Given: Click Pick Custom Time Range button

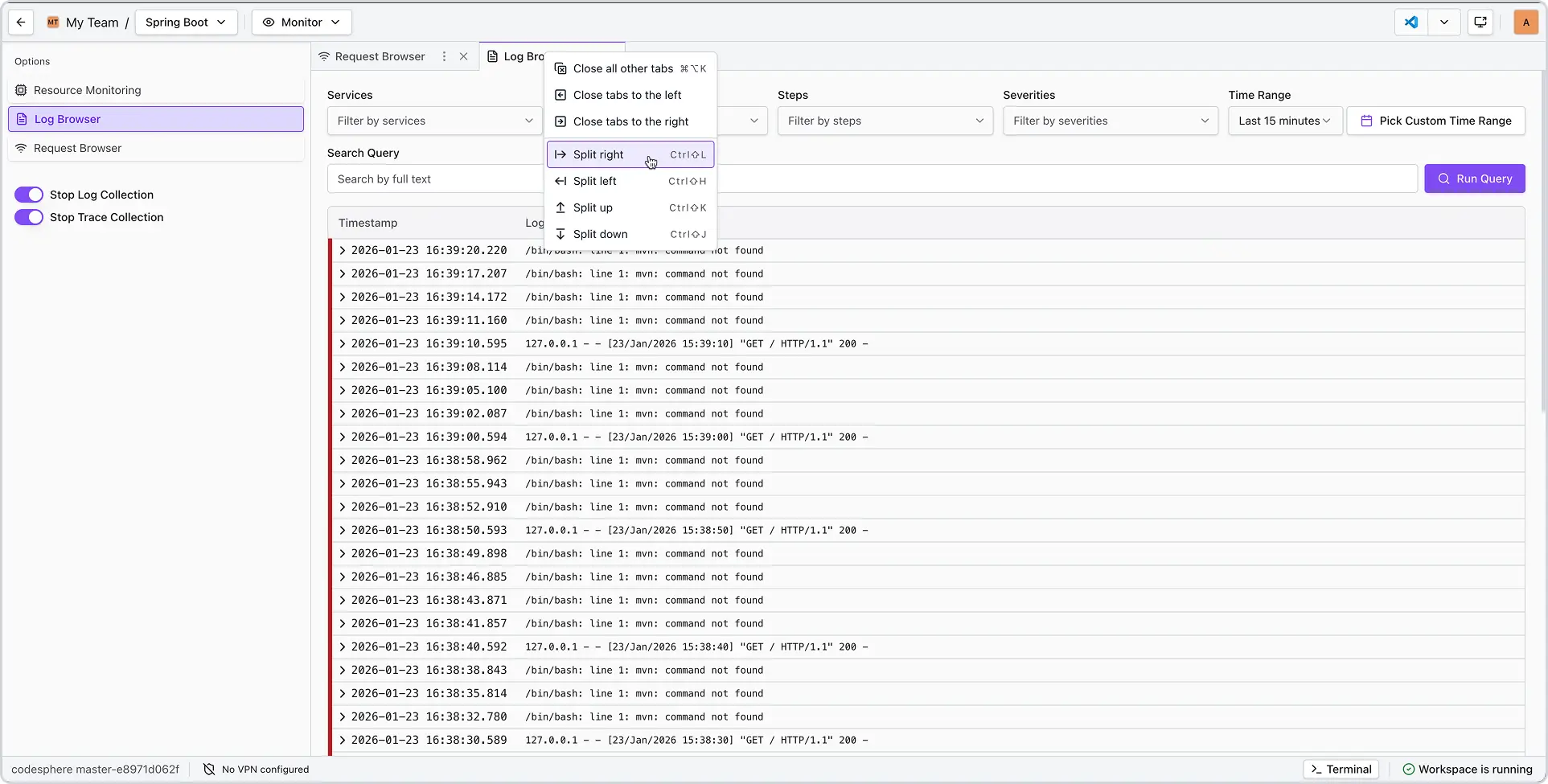Looking at the screenshot, I should pyautogui.click(x=1435, y=121).
